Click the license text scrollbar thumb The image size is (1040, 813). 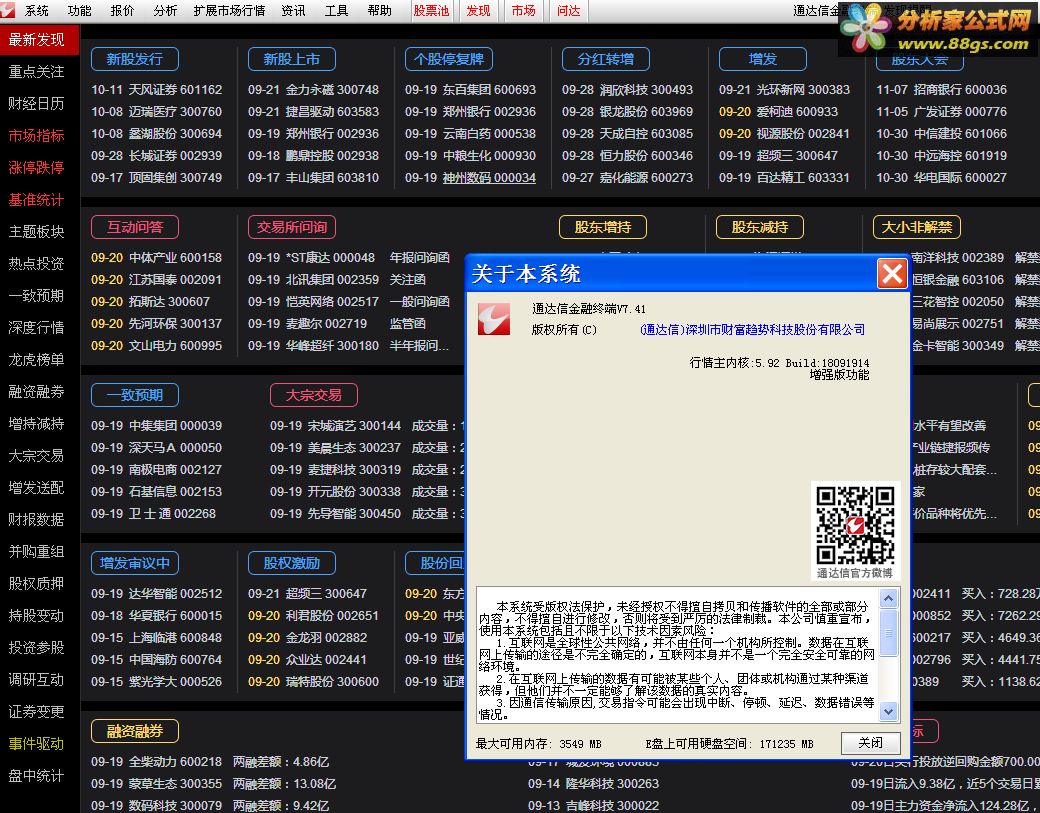coord(888,633)
